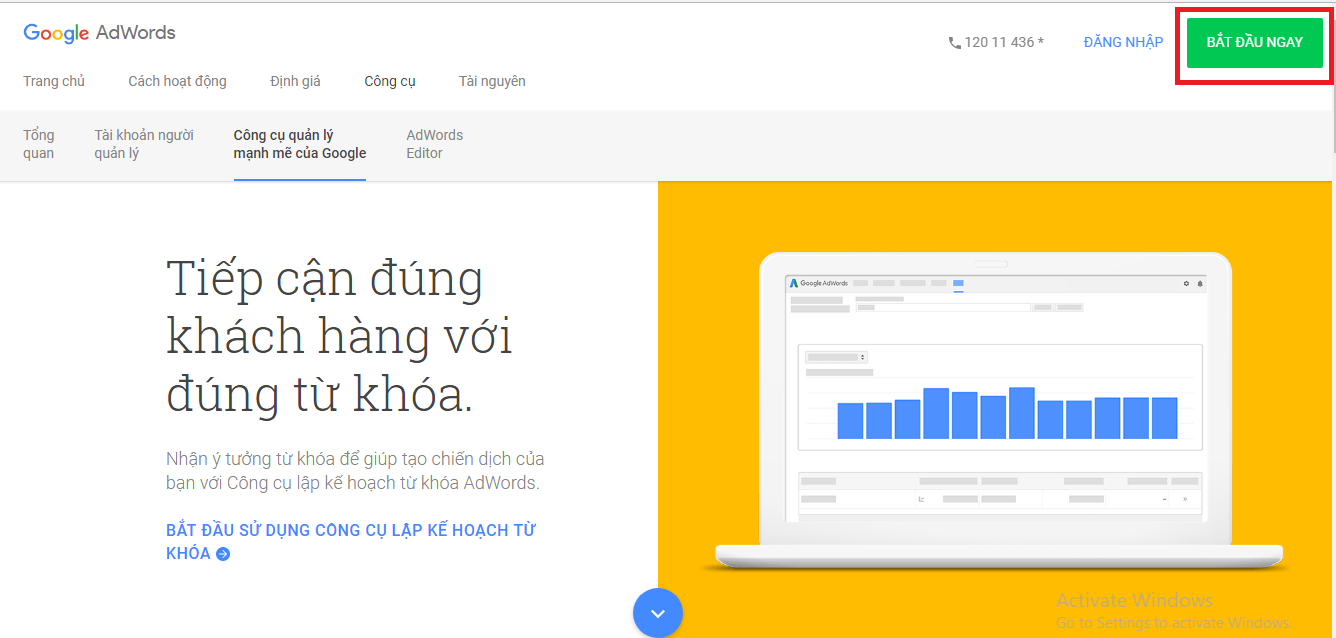Open Tài nguyên menu item
The image size is (1336, 638).
[492, 81]
